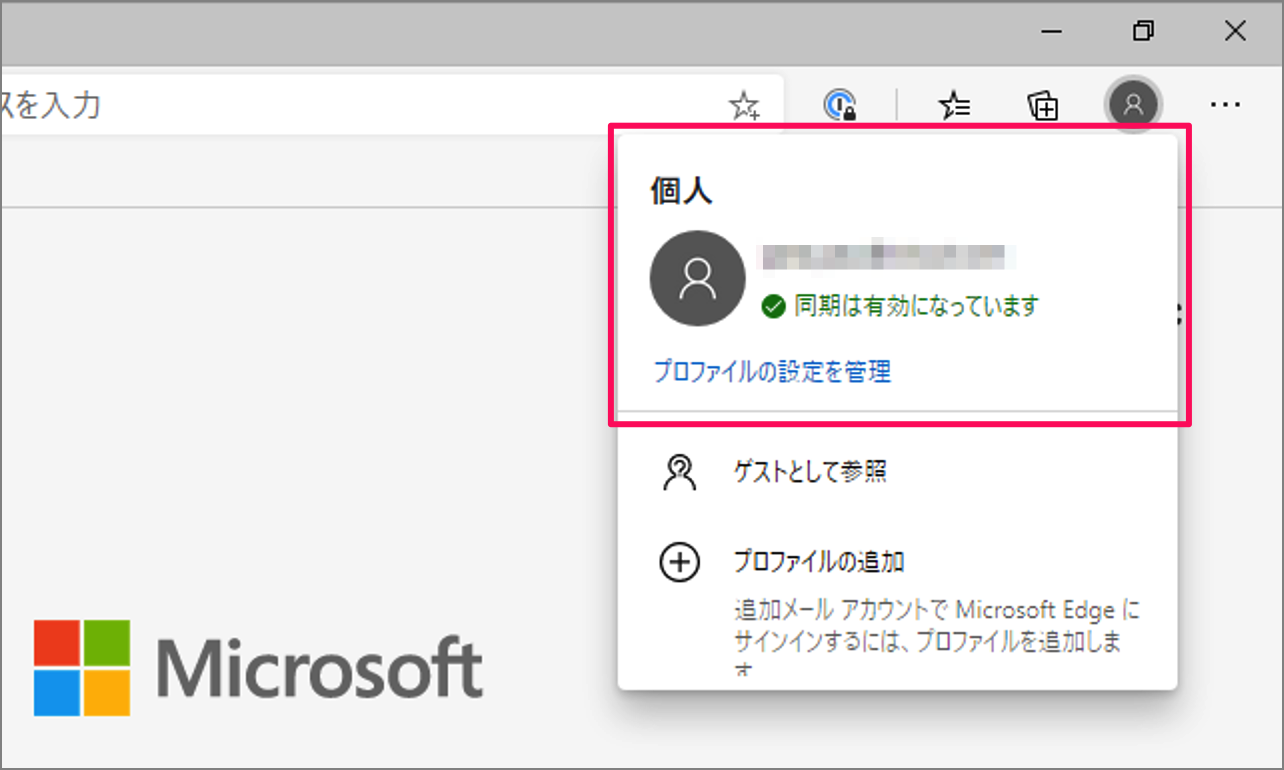Open プロファイルの設定を管理 link
This screenshot has width=1284, height=770.
(771, 372)
